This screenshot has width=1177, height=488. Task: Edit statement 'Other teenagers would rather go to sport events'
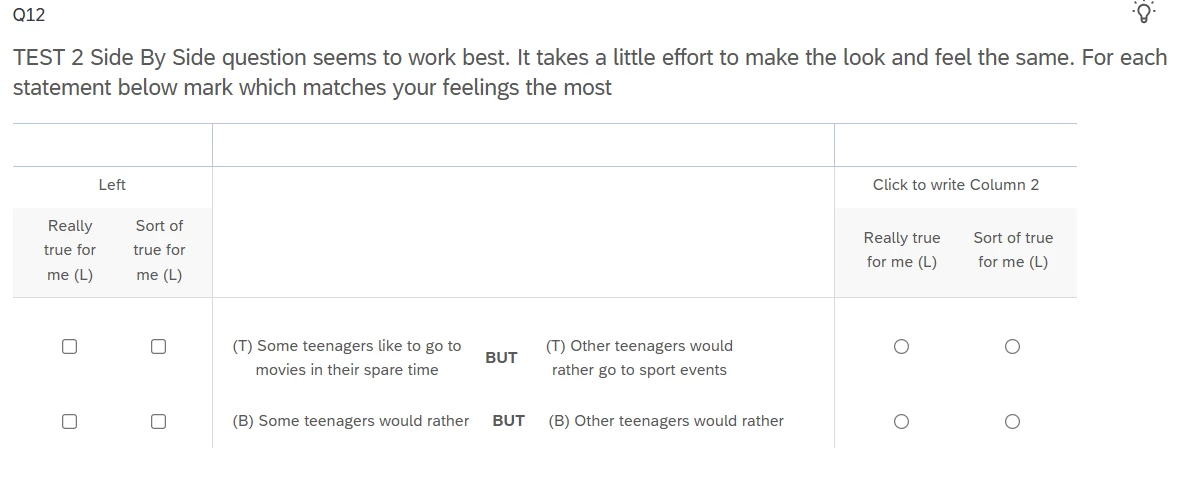tap(639, 358)
